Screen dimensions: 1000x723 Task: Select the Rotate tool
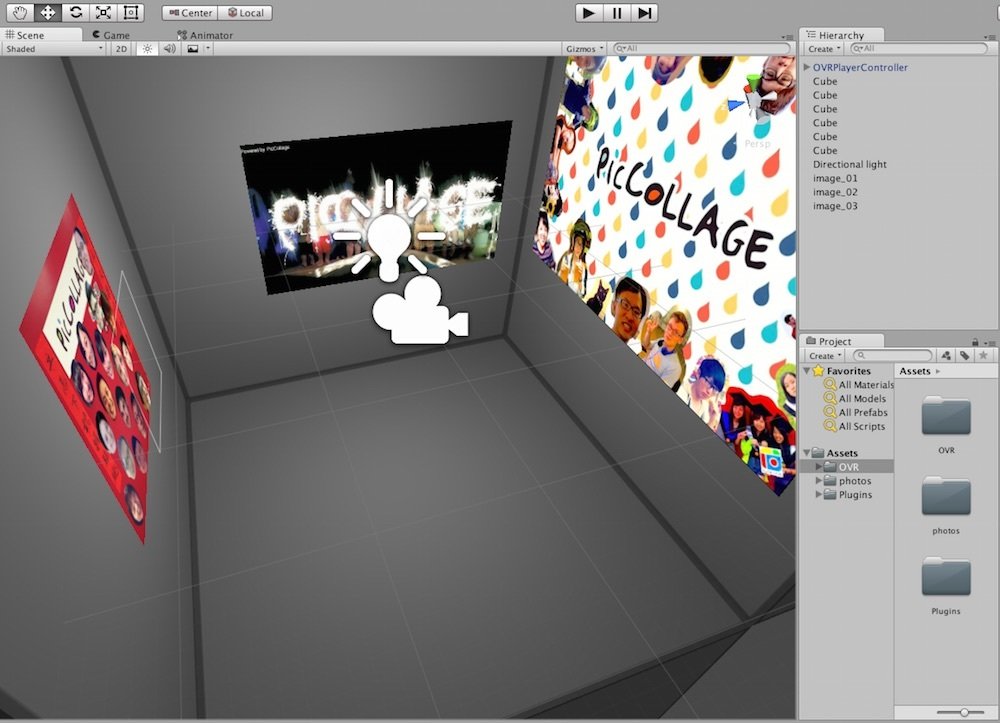76,12
